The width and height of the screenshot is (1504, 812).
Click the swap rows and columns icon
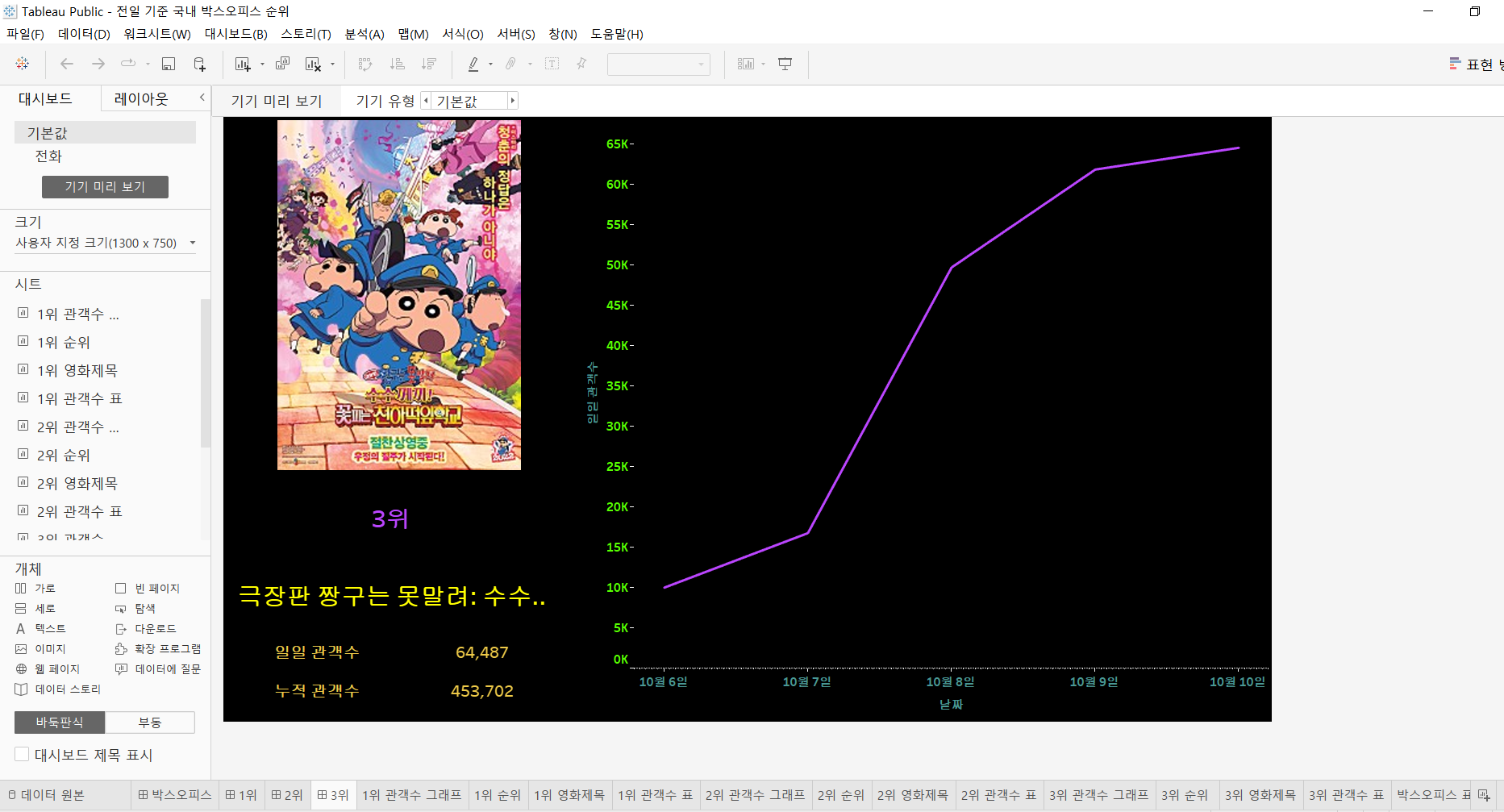tap(365, 64)
